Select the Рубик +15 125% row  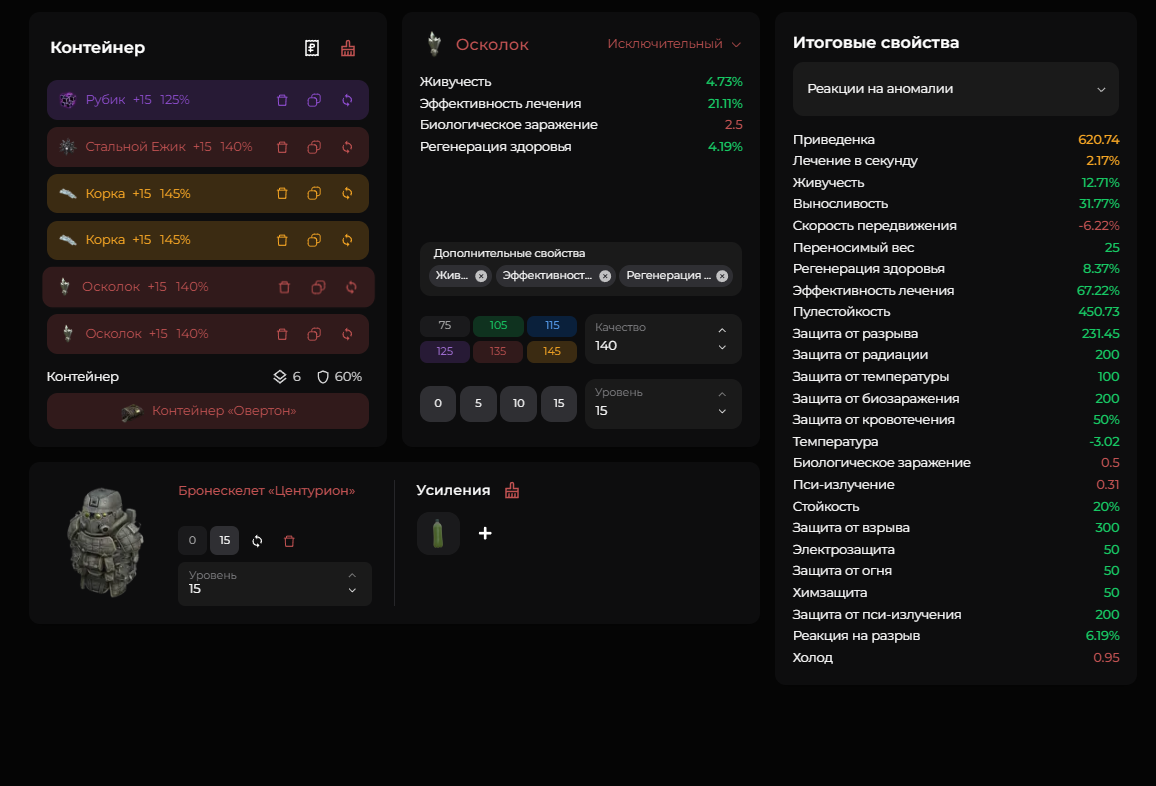click(208, 100)
